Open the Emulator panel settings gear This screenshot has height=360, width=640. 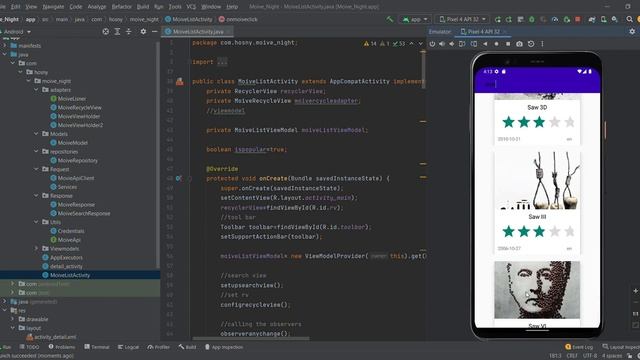[632, 31]
